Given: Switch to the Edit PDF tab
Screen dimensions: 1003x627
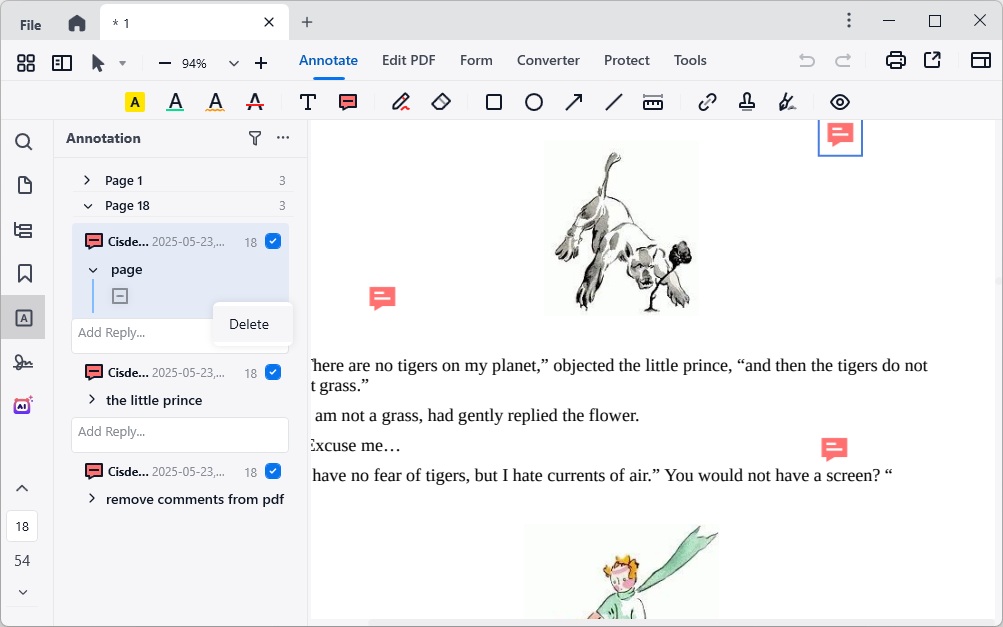Looking at the screenshot, I should pyautogui.click(x=408, y=60).
